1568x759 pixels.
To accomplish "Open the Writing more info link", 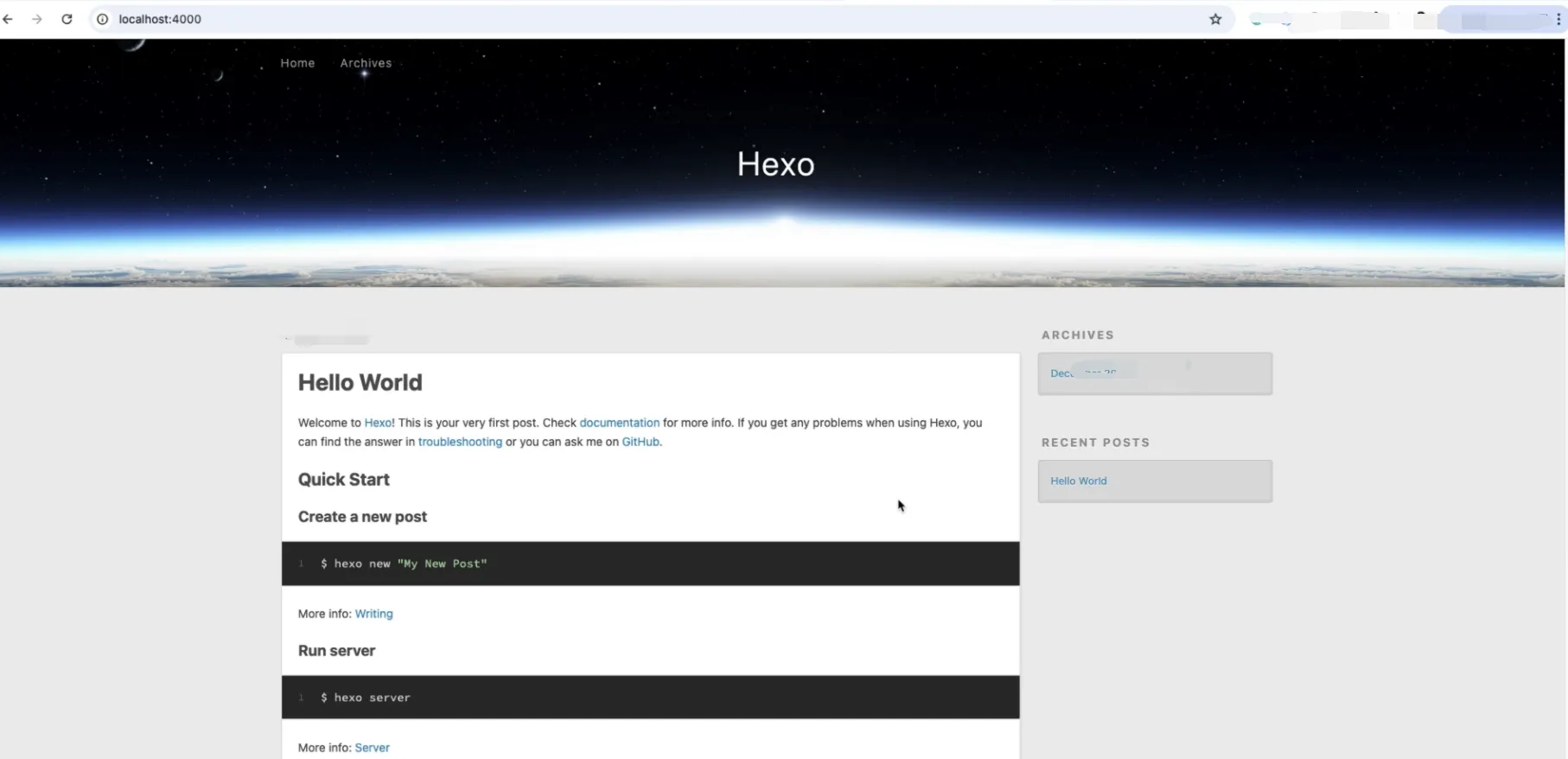I will coord(373,614).
